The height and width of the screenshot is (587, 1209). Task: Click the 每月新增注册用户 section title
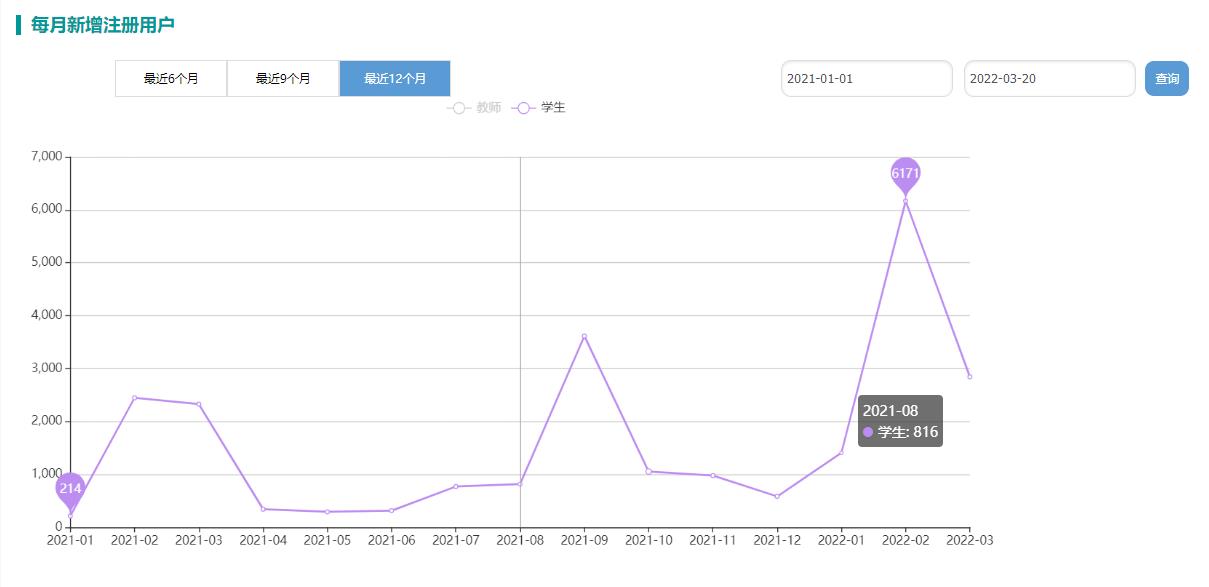tap(103, 25)
